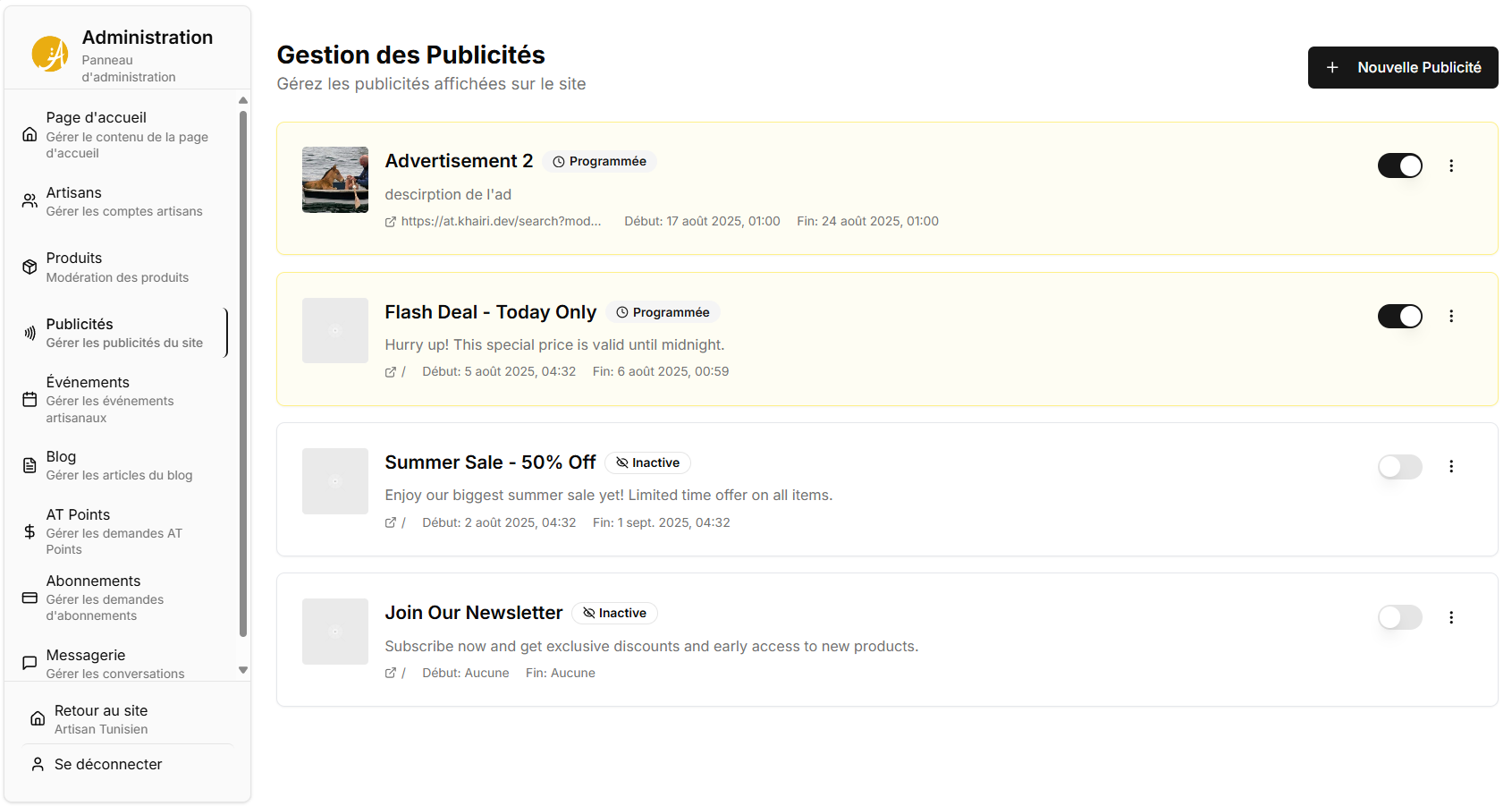This screenshot has height=806, width=1512.
Task: Click the AT Points dollar icon
Action: [30, 531]
